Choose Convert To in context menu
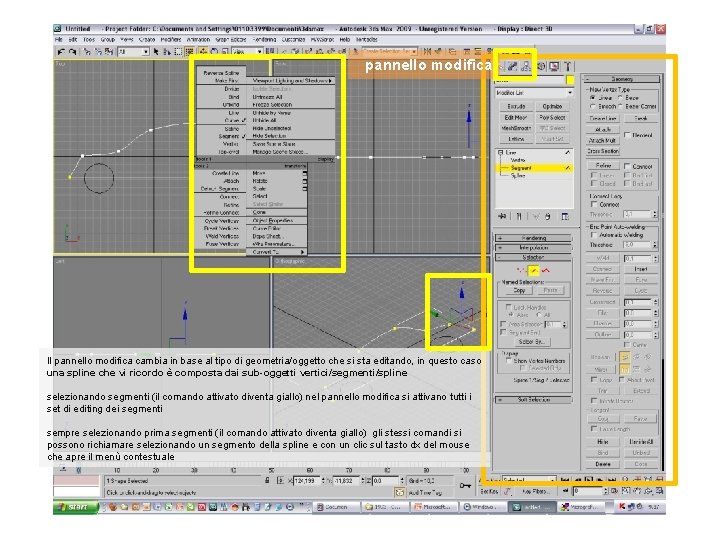This screenshot has width=720, height=540. click(277, 252)
